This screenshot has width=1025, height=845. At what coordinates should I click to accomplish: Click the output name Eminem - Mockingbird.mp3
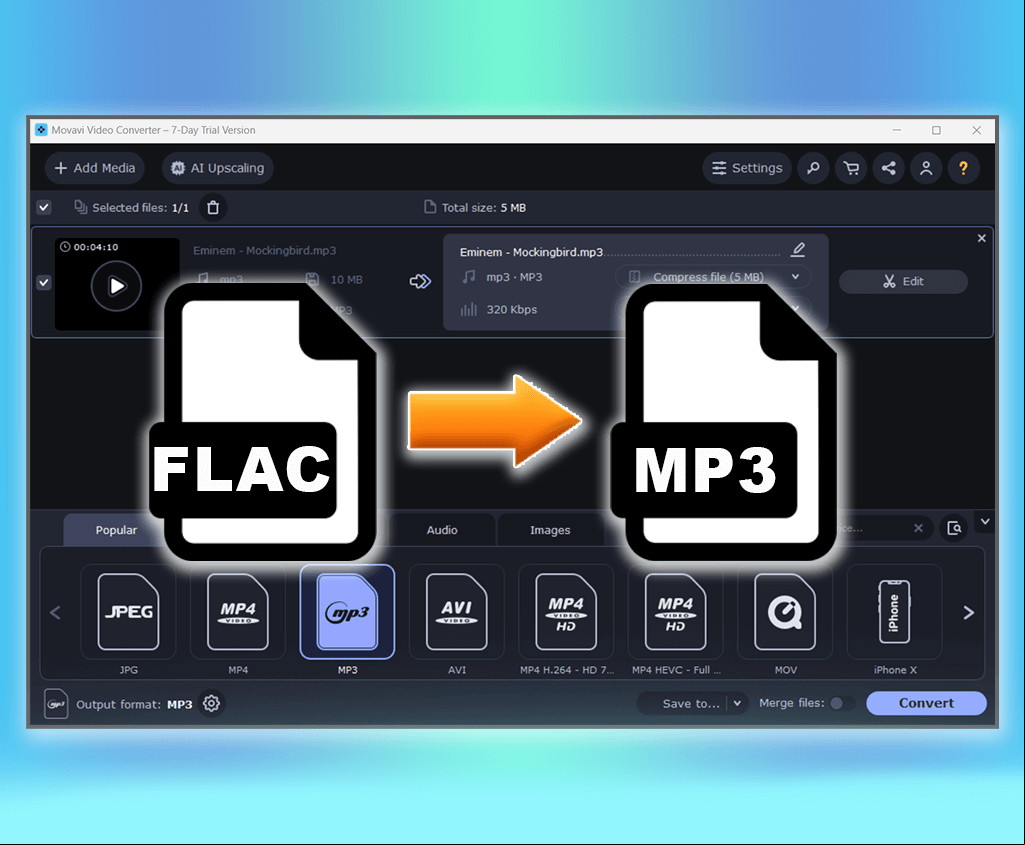(531, 252)
